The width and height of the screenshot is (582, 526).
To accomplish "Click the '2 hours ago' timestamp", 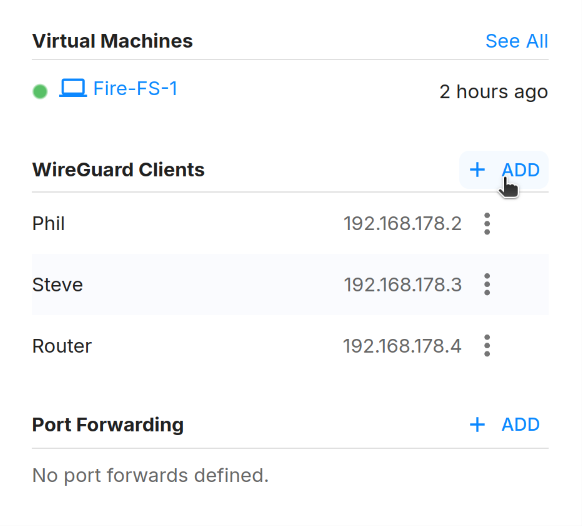I will (494, 92).
